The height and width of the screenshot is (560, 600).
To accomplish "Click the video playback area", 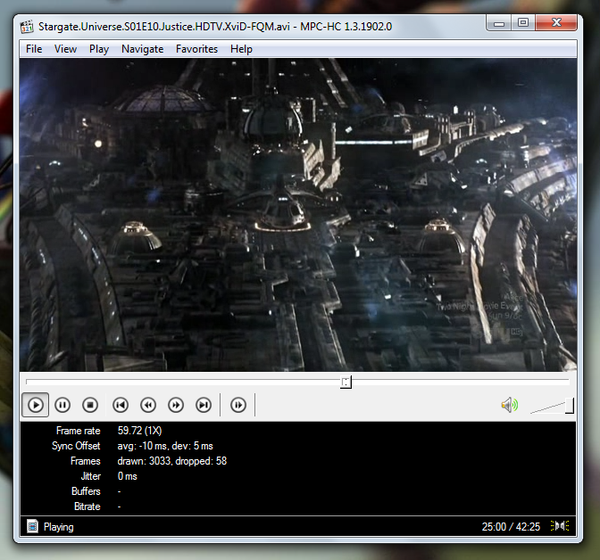I will click(298, 215).
